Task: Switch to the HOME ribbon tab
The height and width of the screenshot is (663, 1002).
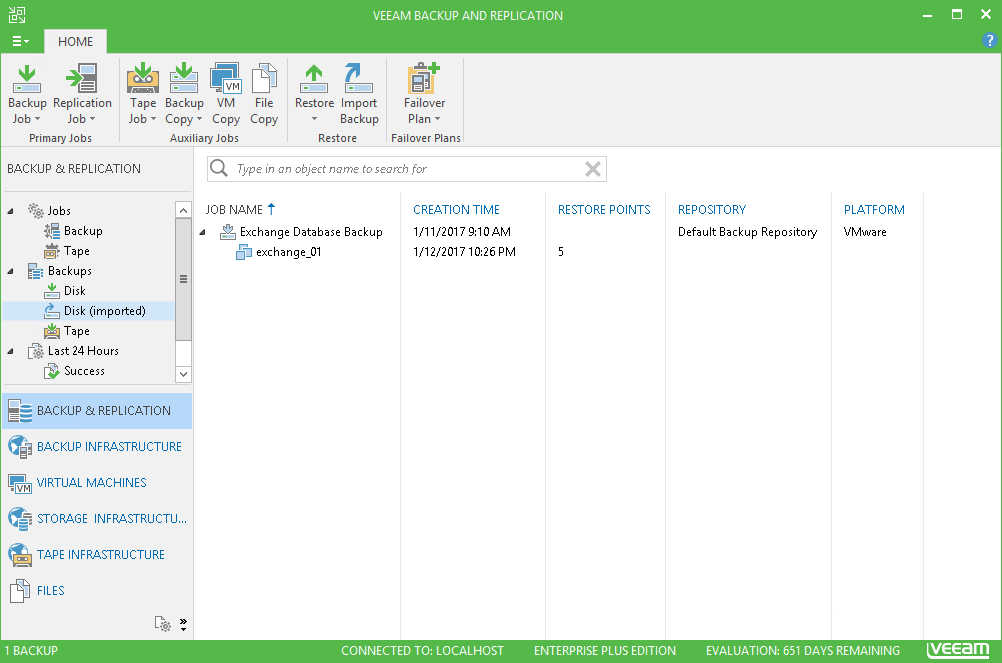Action: [75, 42]
